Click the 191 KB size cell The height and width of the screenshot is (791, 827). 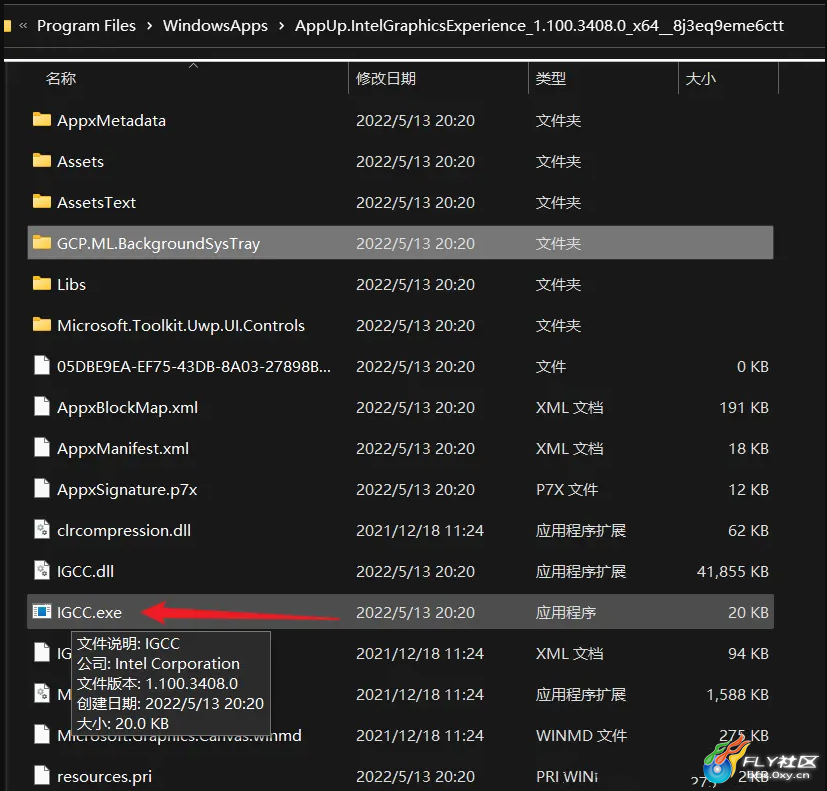click(x=744, y=408)
